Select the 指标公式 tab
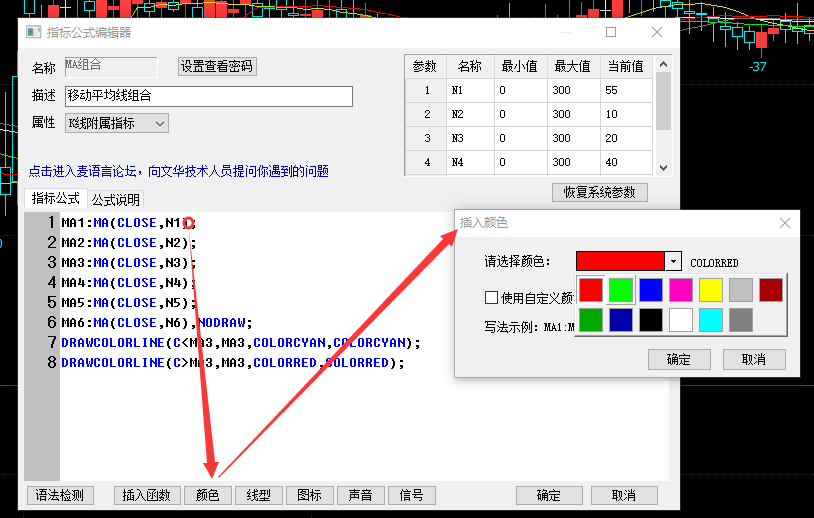 [55, 199]
